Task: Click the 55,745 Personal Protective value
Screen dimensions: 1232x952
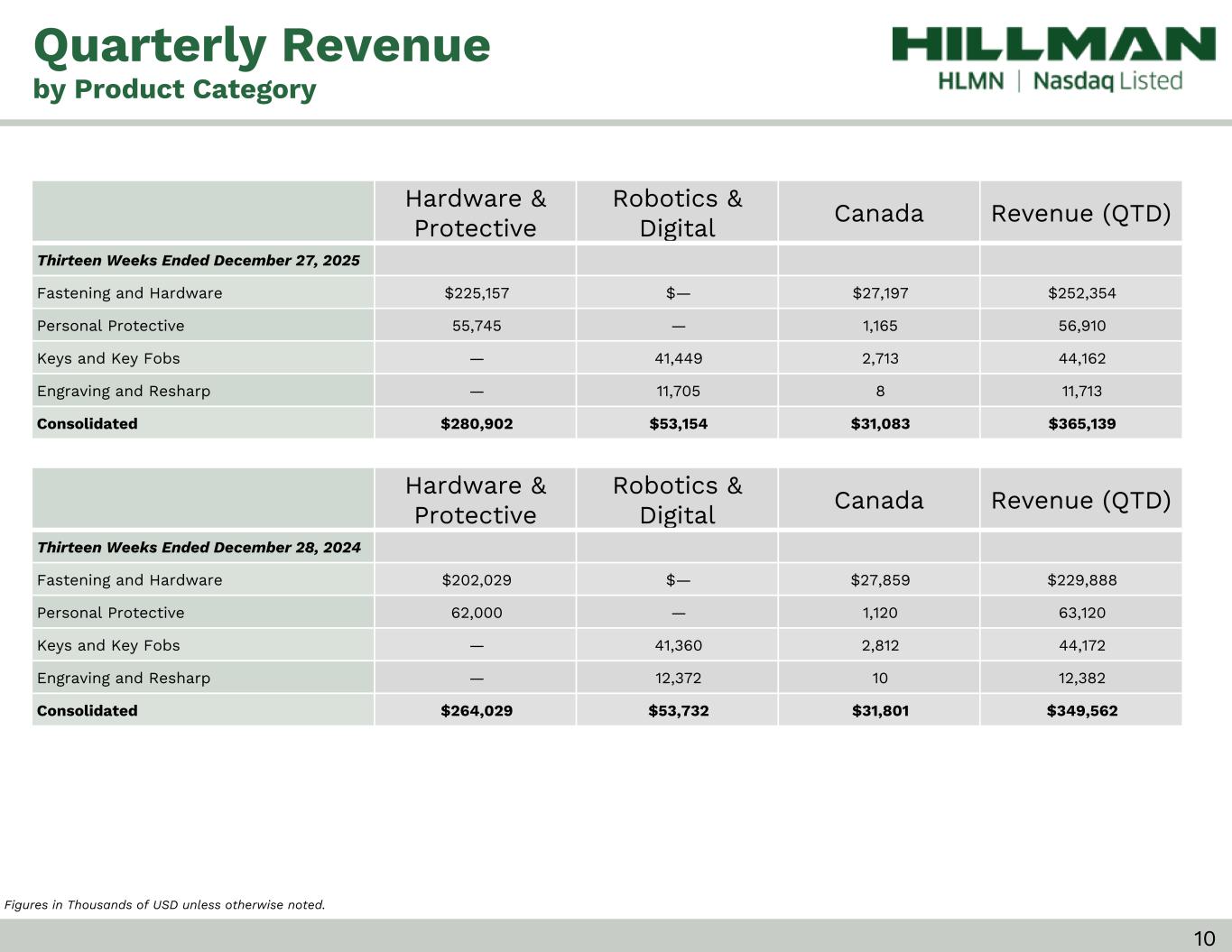Action: (477, 326)
